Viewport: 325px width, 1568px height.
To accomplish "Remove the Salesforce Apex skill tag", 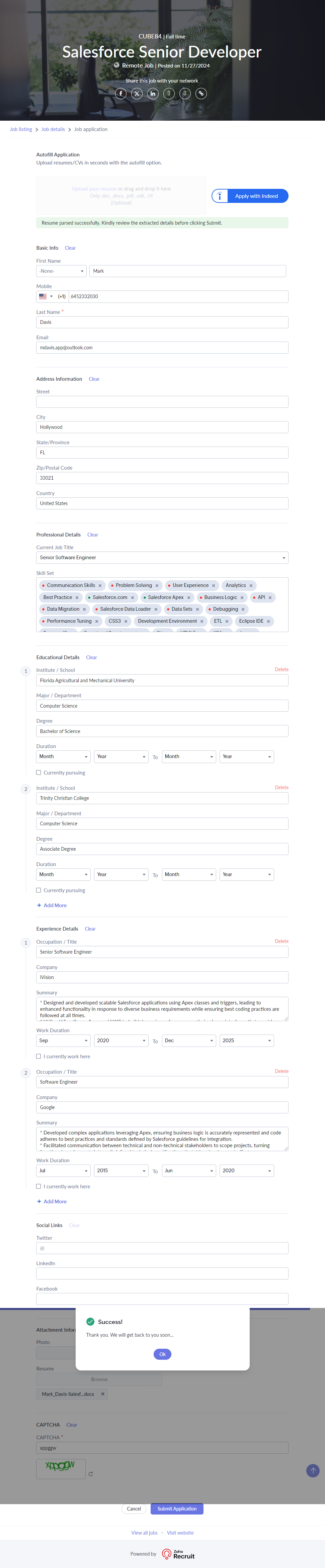I will pos(188,598).
